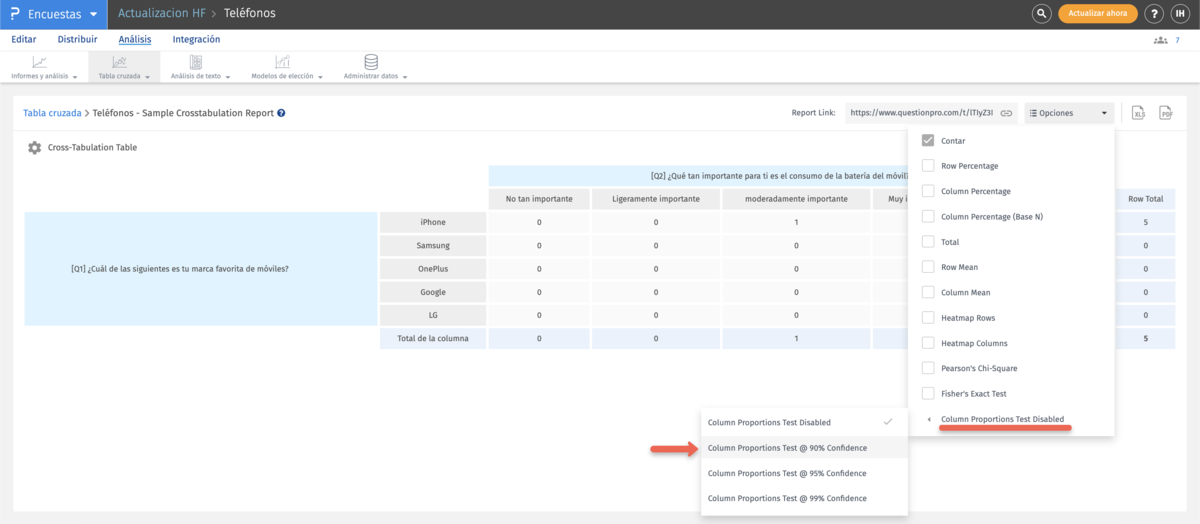This screenshot has width=1200, height=524.
Task: Open Administrar datos database icon
Action: 371,62
